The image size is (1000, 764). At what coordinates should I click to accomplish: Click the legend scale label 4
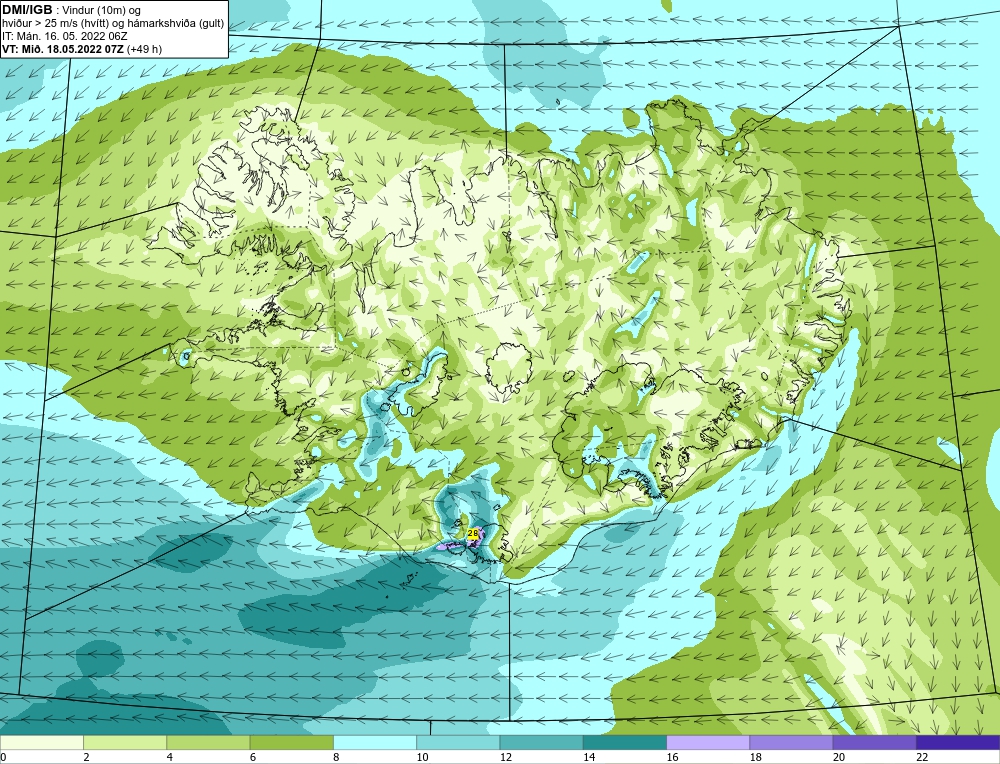[x=170, y=757]
